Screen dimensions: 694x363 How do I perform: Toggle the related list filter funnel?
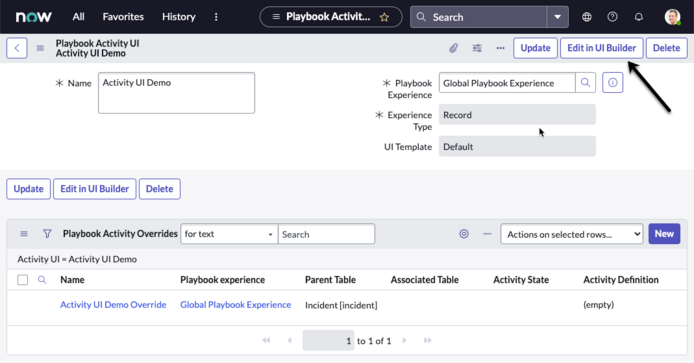click(x=47, y=234)
